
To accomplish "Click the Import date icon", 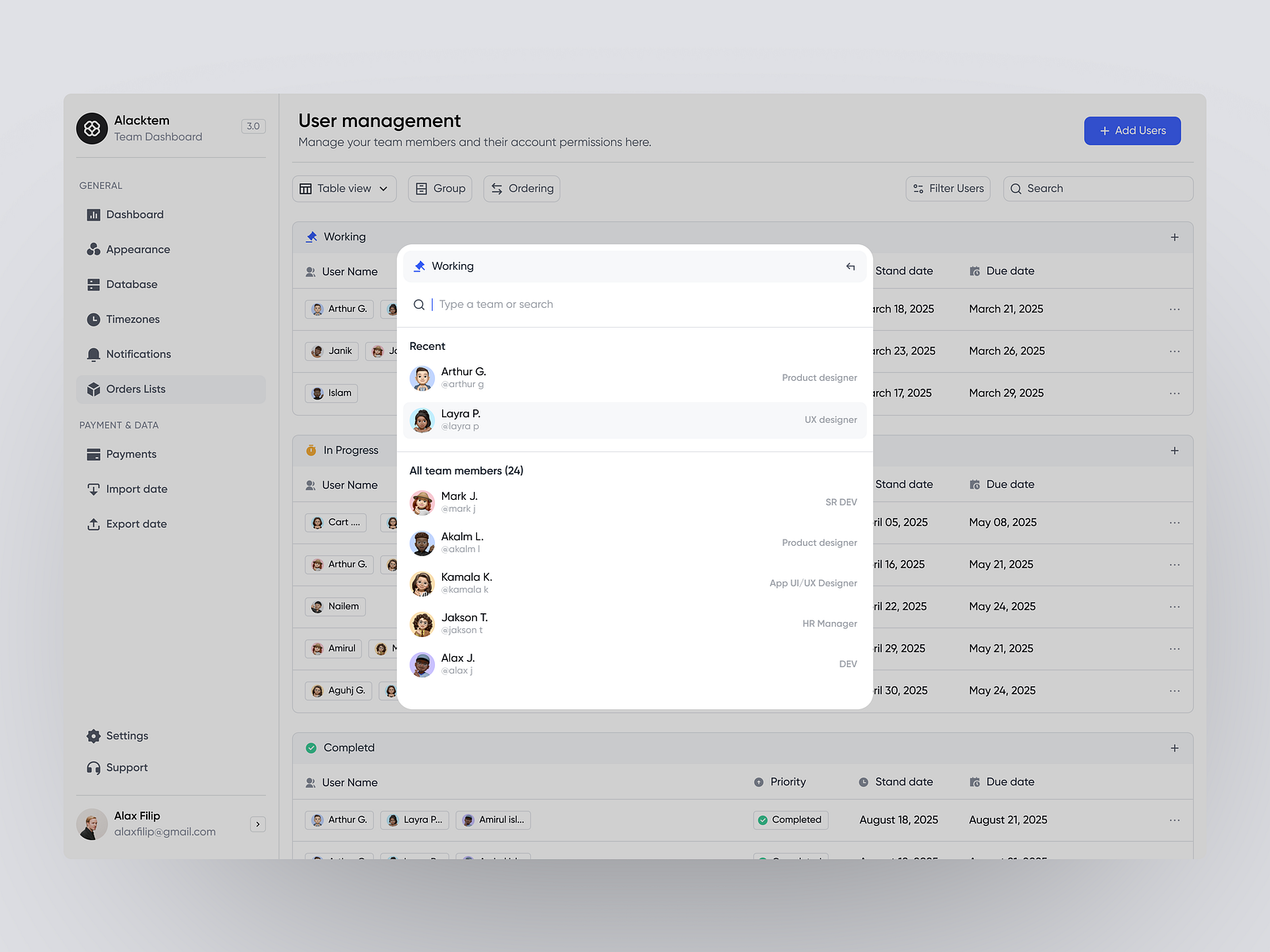I will (94, 489).
